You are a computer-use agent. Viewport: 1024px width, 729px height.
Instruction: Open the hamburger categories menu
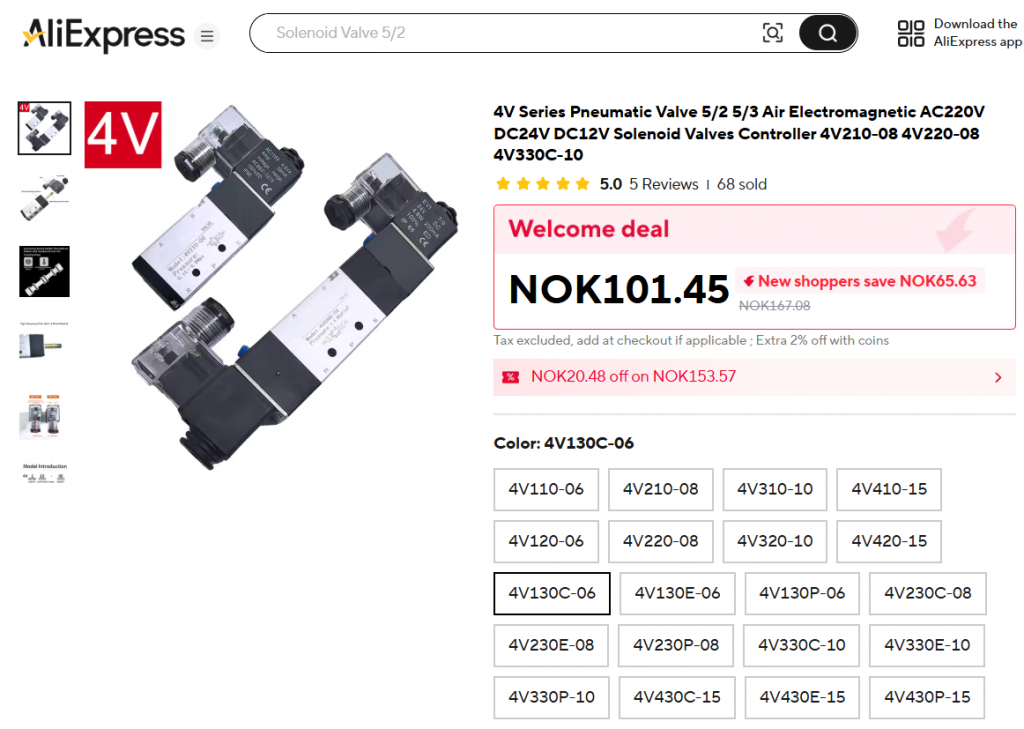tap(207, 37)
